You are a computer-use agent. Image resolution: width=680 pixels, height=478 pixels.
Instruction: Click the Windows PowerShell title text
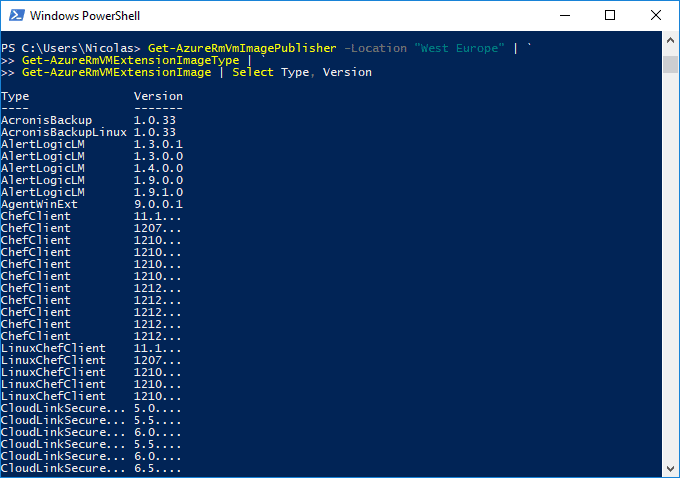point(85,16)
